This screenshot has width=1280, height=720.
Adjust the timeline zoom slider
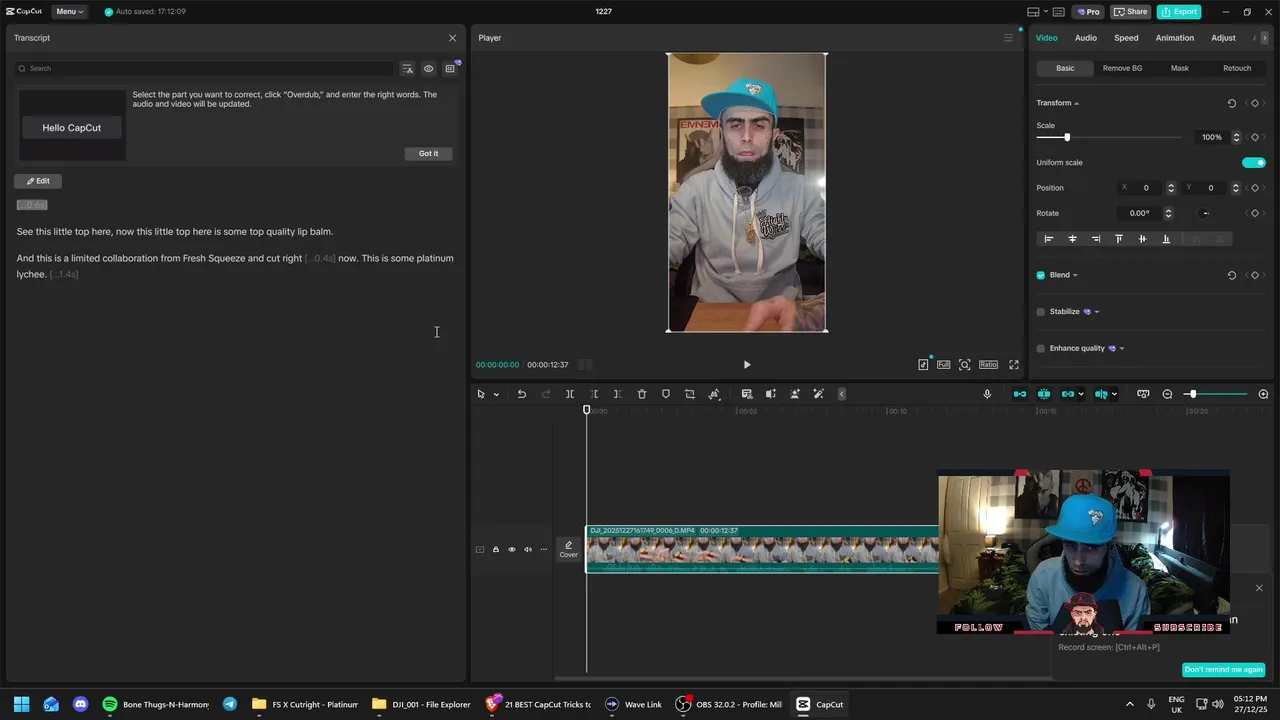pyautogui.click(x=1192, y=394)
